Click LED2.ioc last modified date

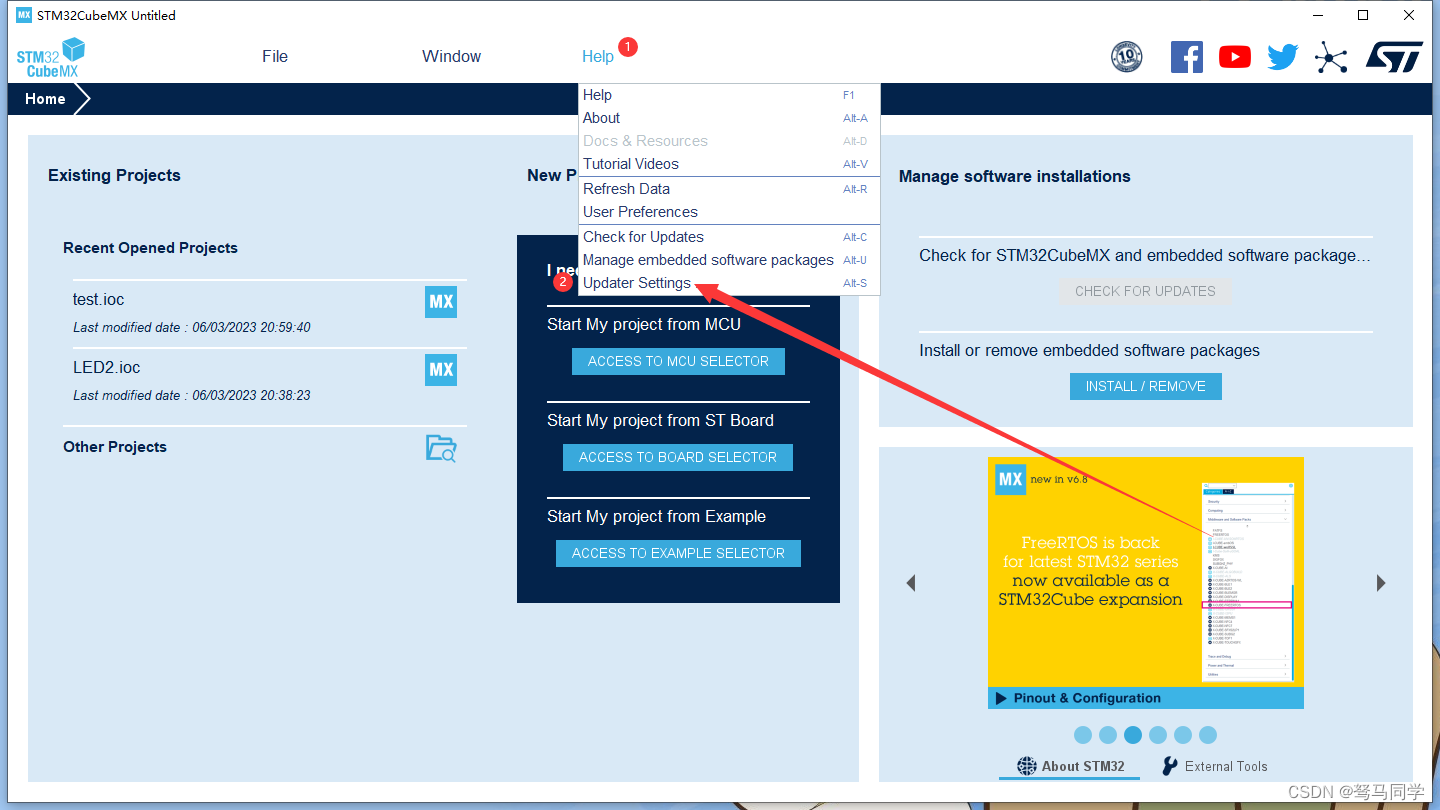click(192, 395)
